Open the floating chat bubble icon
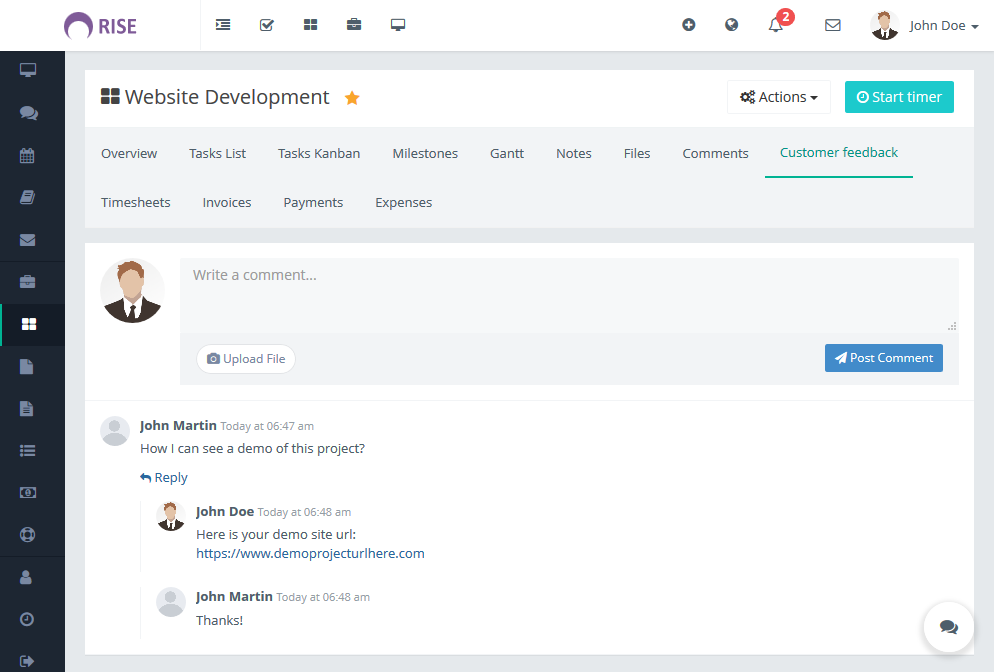This screenshot has width=994, height=672. click(948, 627)
